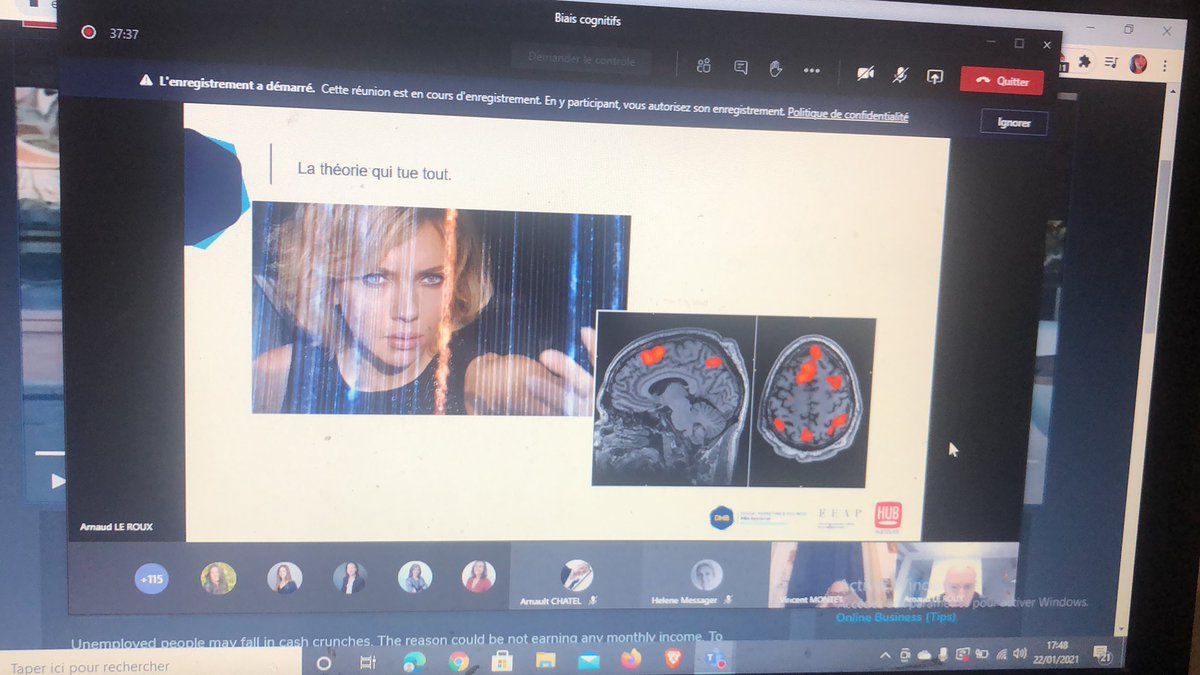The height and width of the screenshot is (675, 1200).
Task: Open the Online Business (Tips) link behind Teams
Action: (896, 617)
